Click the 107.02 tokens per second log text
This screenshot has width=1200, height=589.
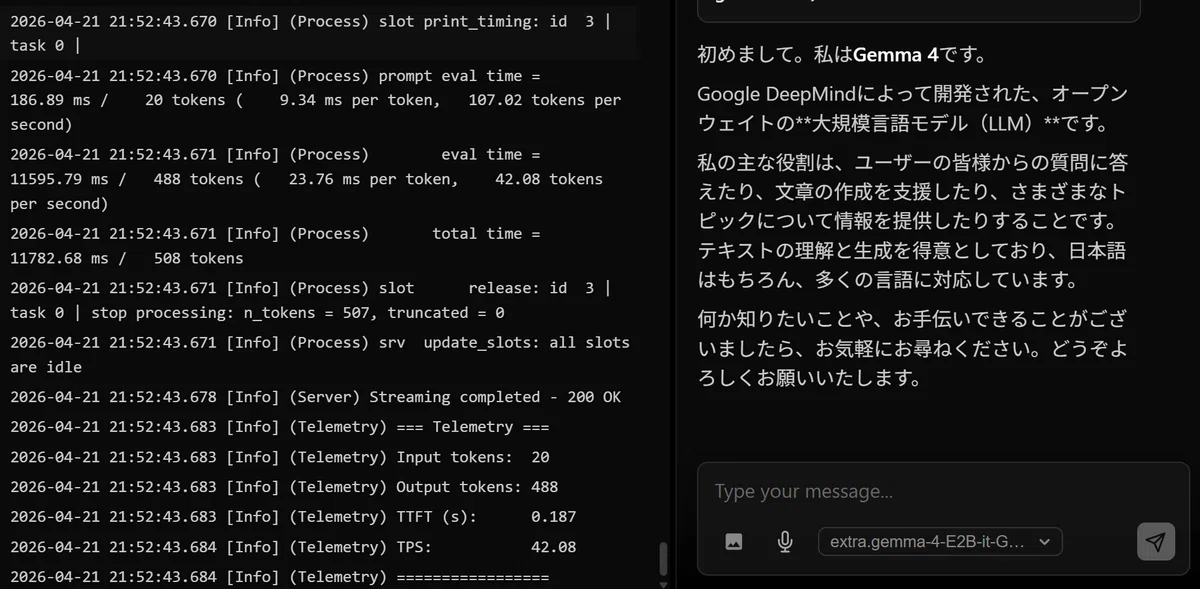(316, 112)
